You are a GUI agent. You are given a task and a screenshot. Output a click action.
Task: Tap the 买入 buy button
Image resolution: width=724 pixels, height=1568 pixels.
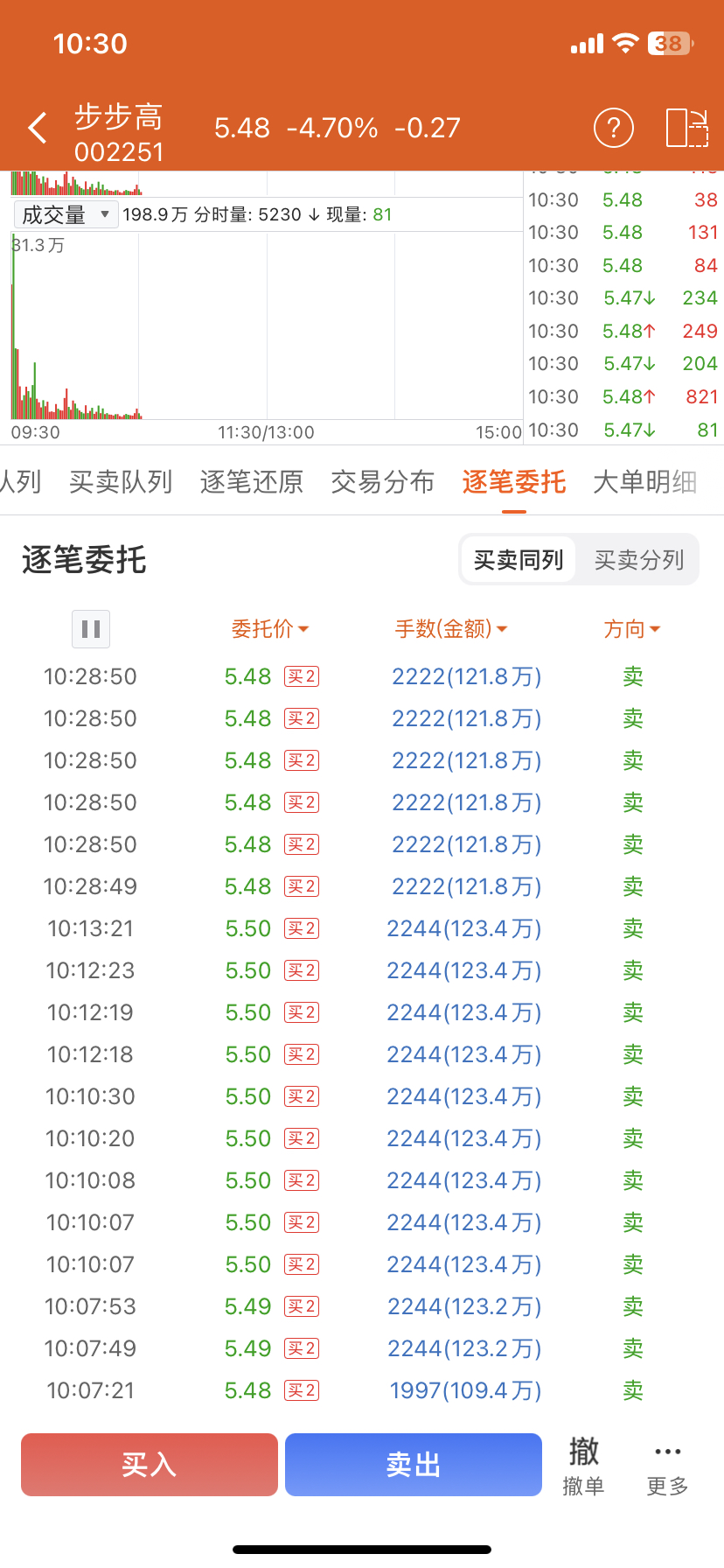click(150, 1465)
